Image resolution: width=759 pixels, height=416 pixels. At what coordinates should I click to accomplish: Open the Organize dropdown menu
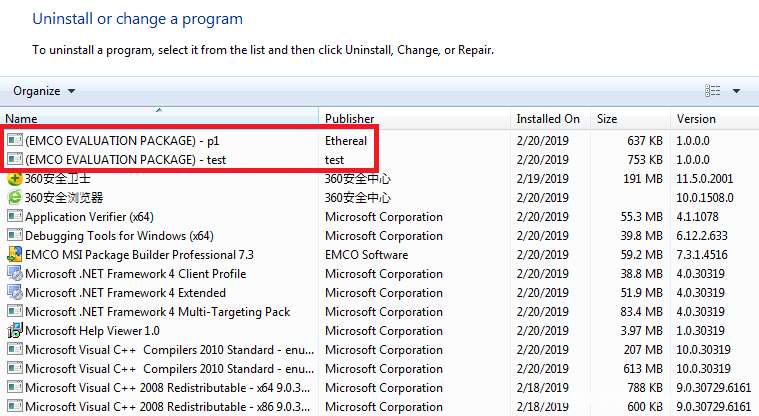44,91
